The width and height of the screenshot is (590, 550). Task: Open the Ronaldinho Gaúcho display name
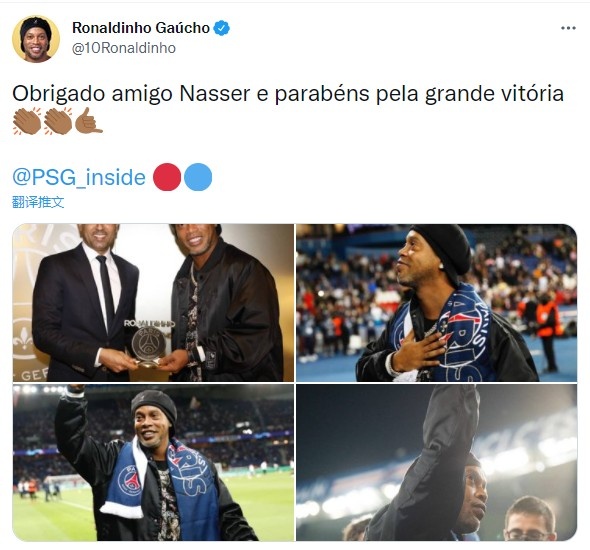click(141, 28)
